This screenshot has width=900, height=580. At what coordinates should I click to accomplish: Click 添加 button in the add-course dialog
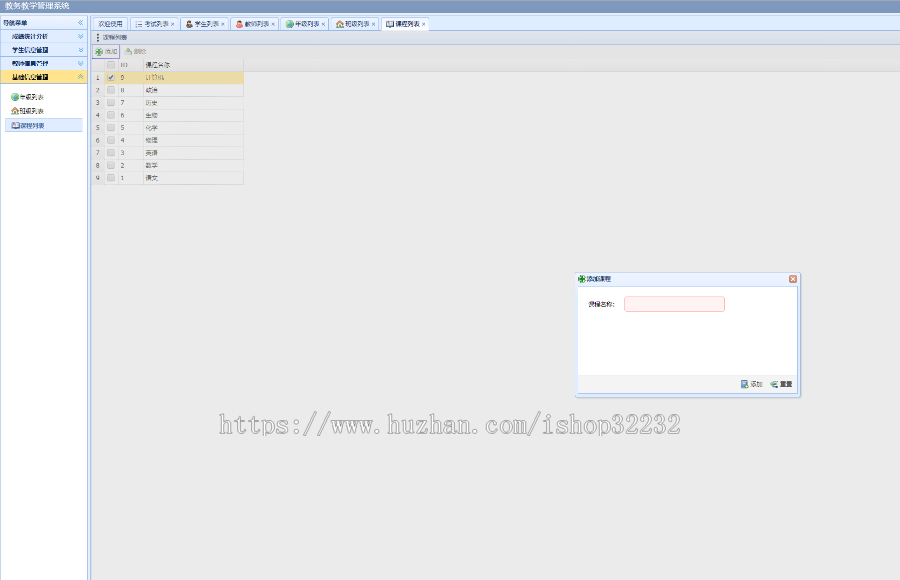751,384
